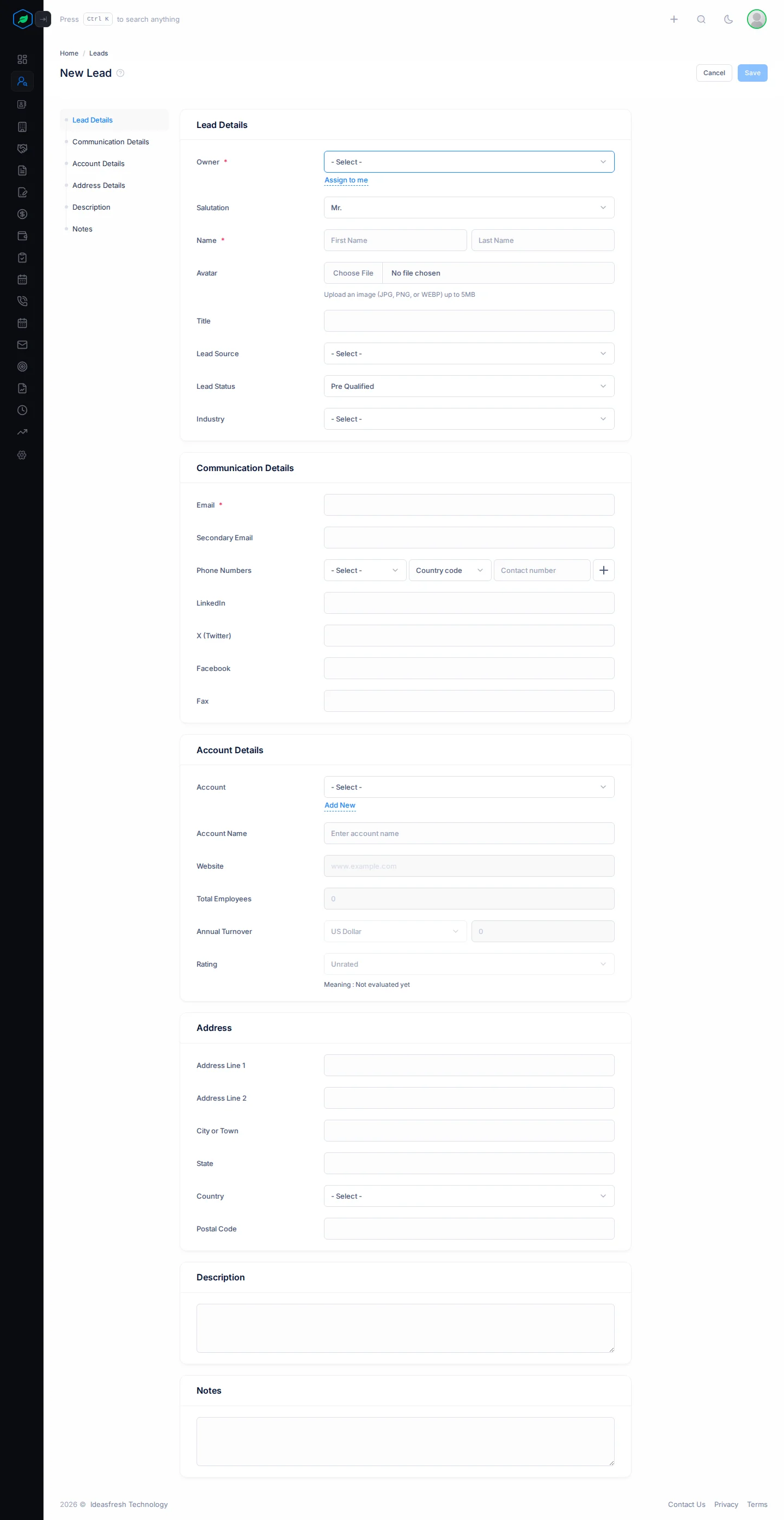784x1520 pixels.
Task: Open the clock icon in sidebar
Action: tap(22, 410)
